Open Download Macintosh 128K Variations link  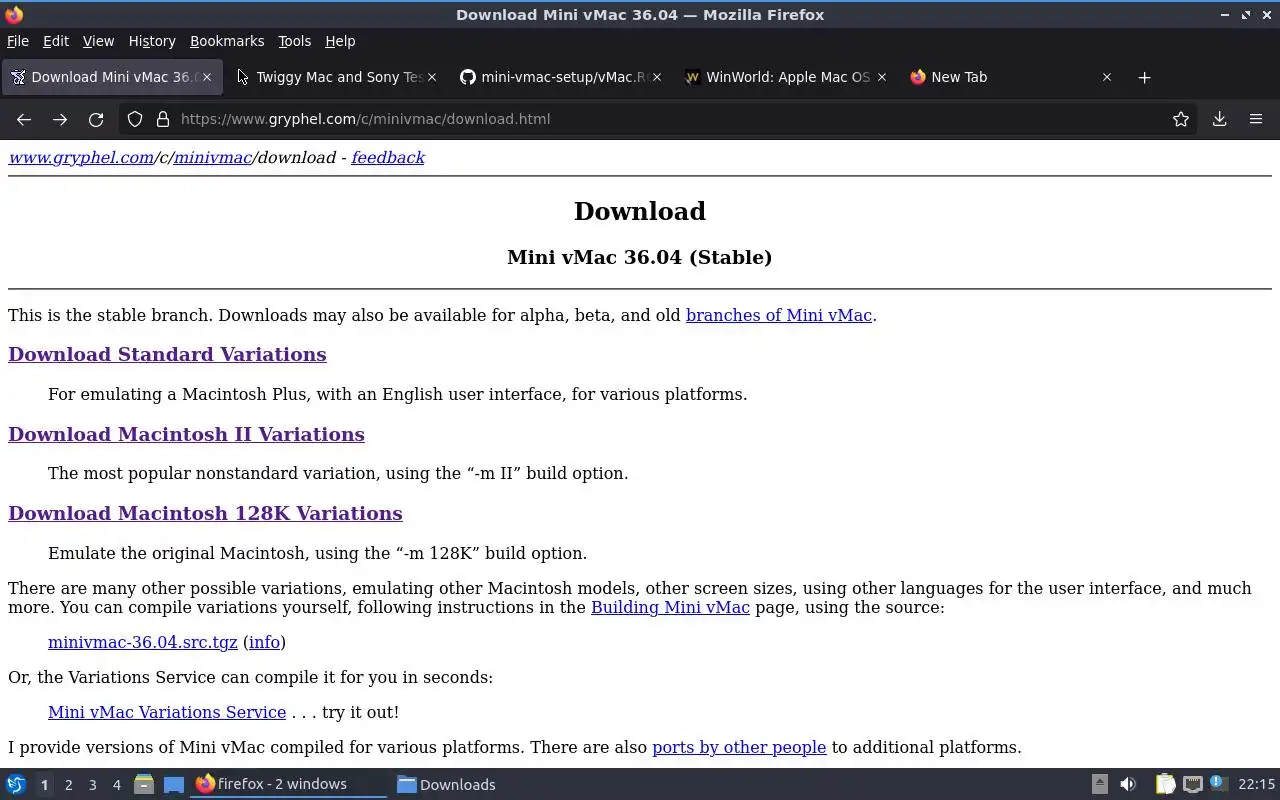[205, 513]
